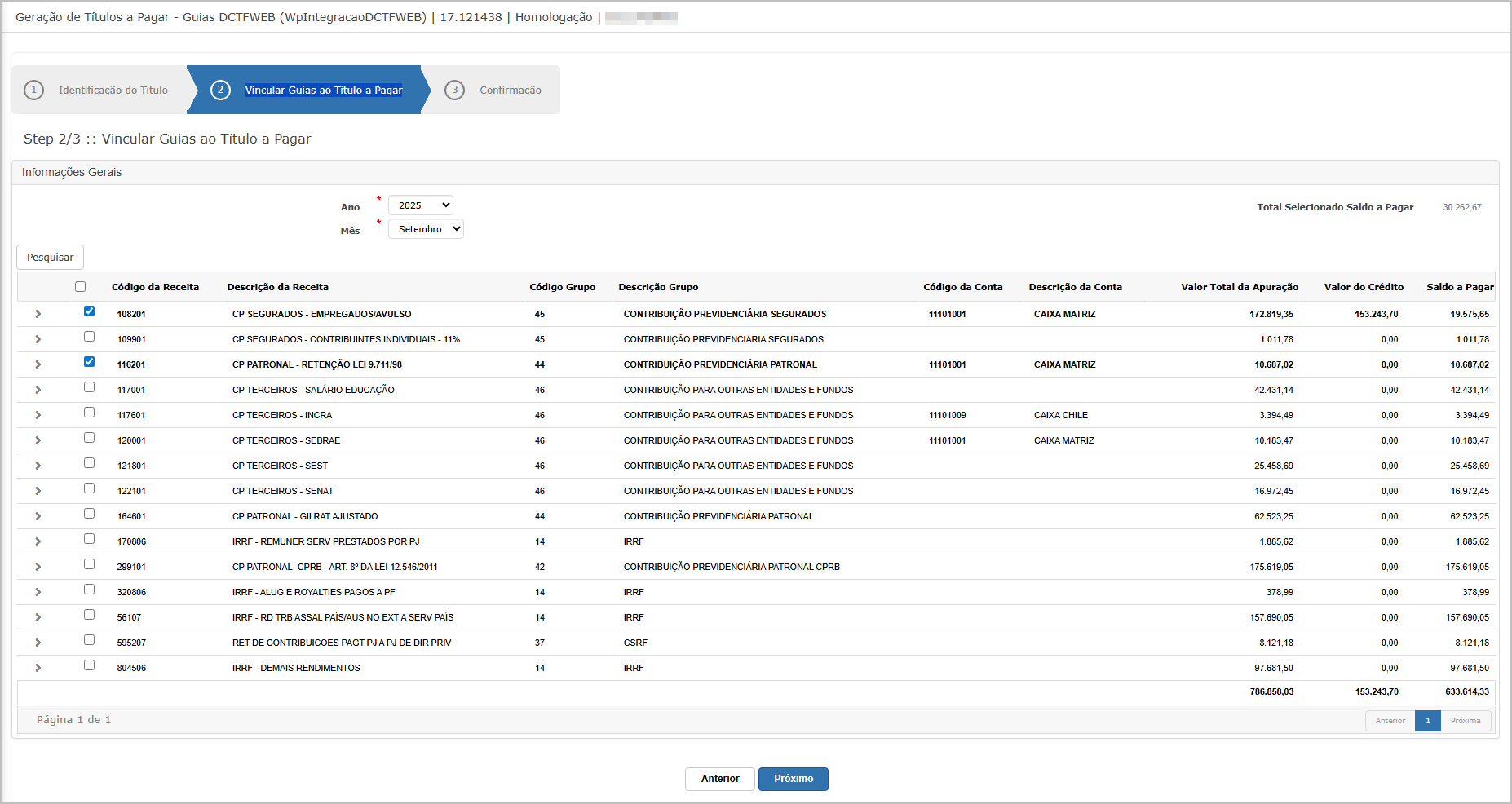Expand row for CP PATRONAL - GILRAT AJUSTADO
The width and height of the screenshot is (1512, 804).
click(38, 516)
